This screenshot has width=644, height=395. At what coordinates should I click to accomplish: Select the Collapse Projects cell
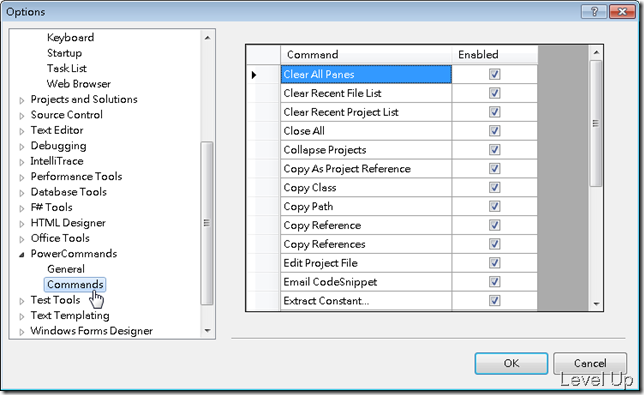366,150
